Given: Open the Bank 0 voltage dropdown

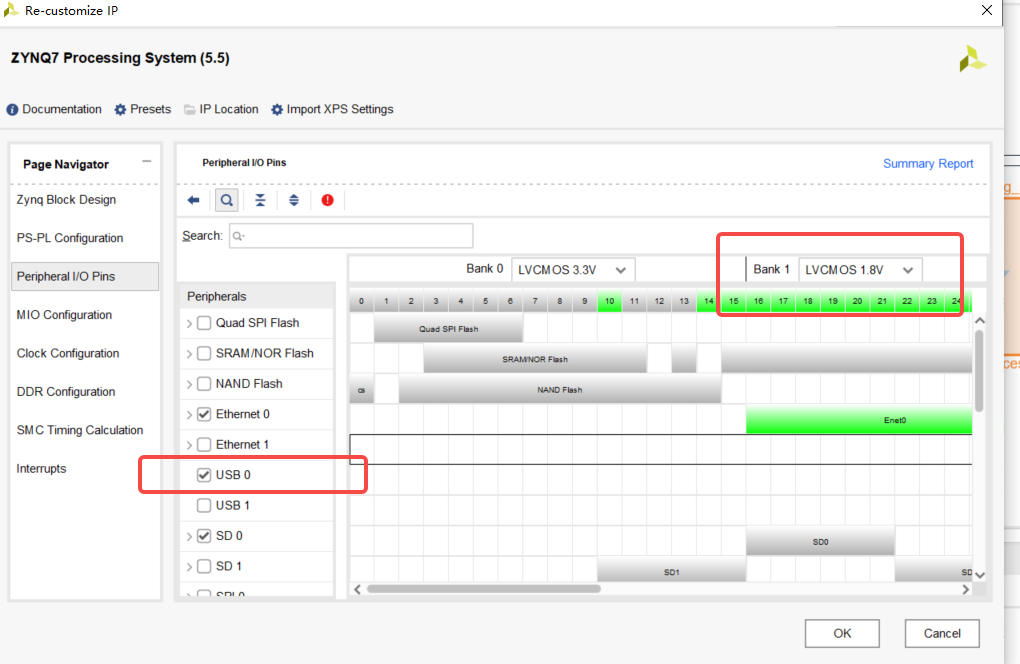Looking at the screenshot, I should [573, 270].
